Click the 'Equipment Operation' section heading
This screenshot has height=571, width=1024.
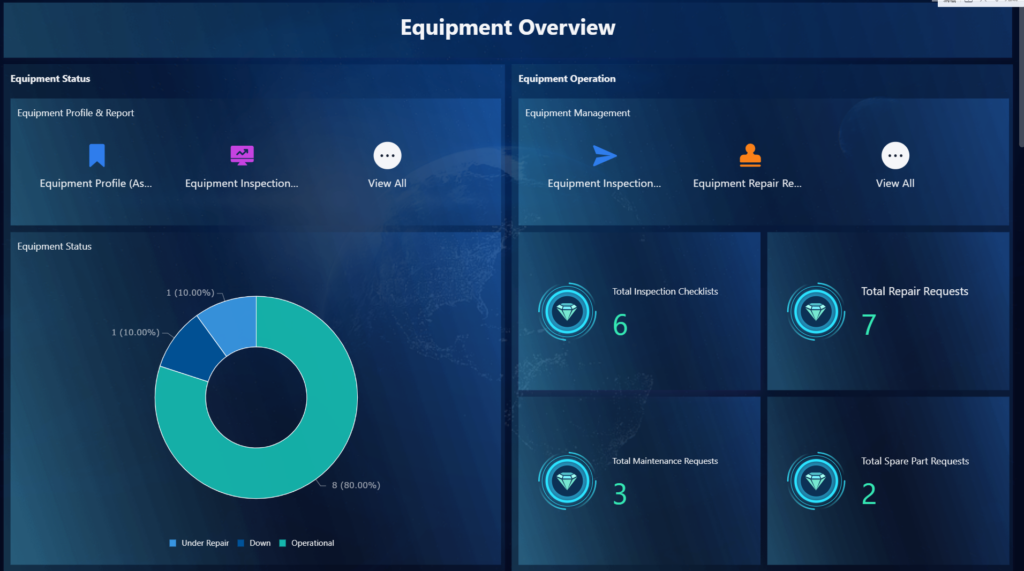coord(567,78)
